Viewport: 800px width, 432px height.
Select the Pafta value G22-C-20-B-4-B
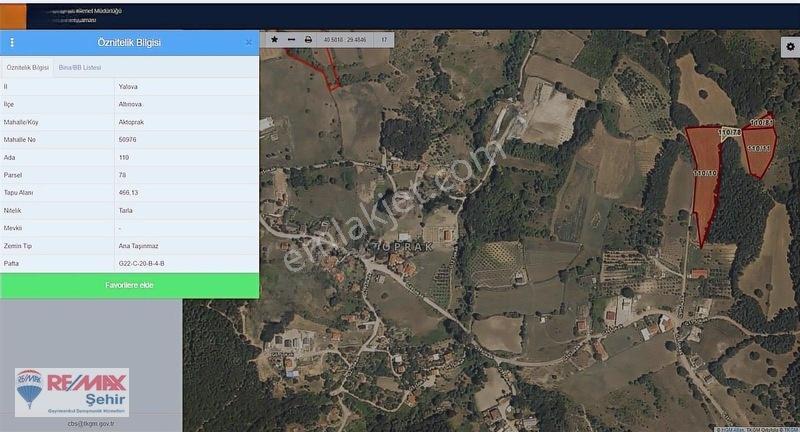141,264
